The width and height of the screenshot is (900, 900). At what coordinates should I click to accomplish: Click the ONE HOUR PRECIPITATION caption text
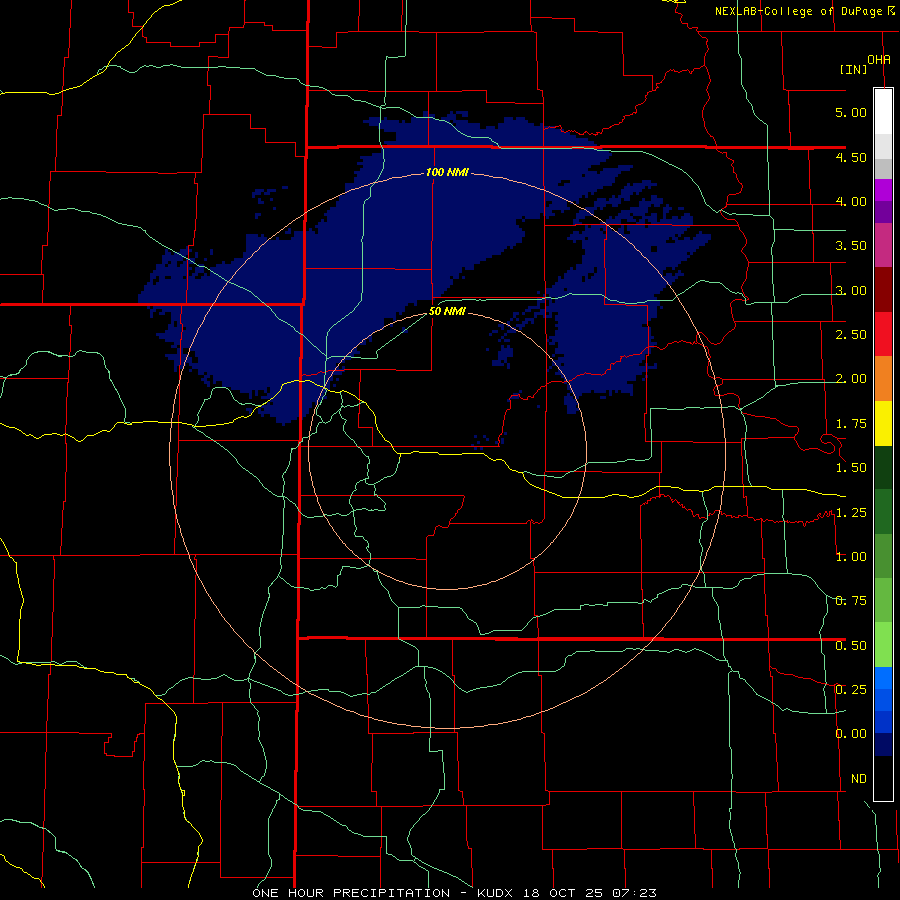[x=351, y=893]
